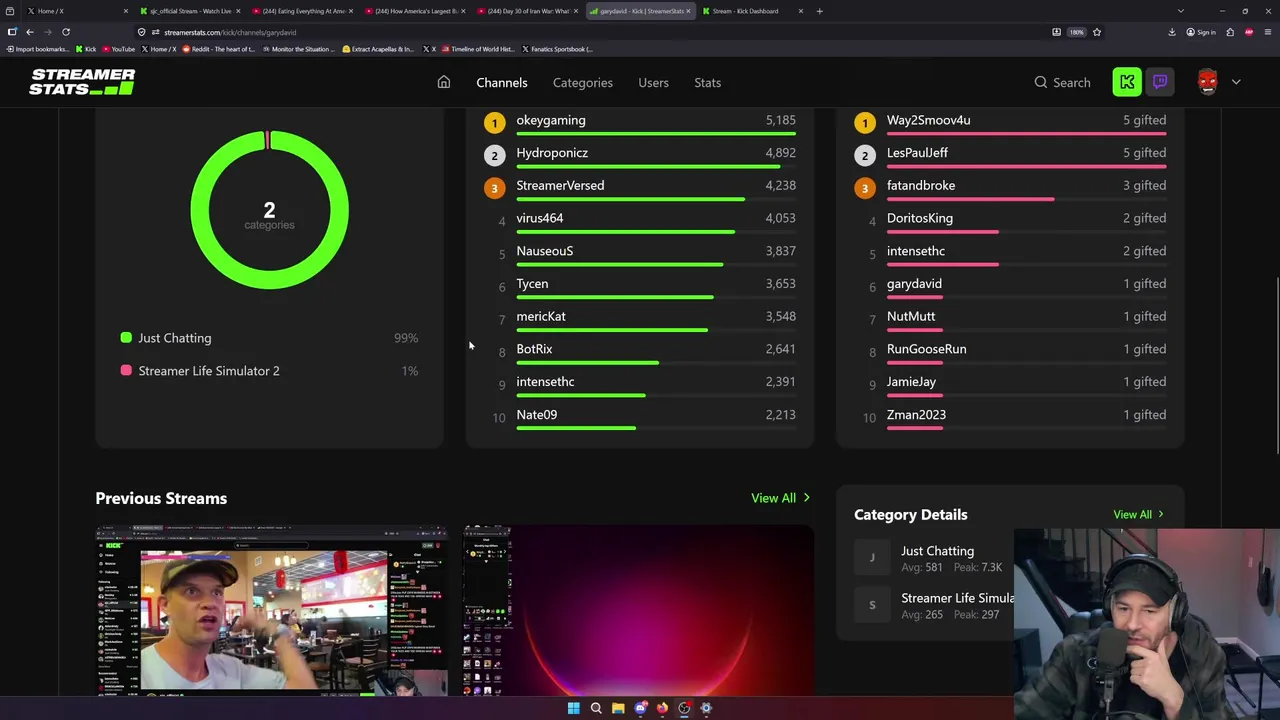Click the browser reload button
The height and width of the screenshot is (720, 1280).
coord(66,32)
